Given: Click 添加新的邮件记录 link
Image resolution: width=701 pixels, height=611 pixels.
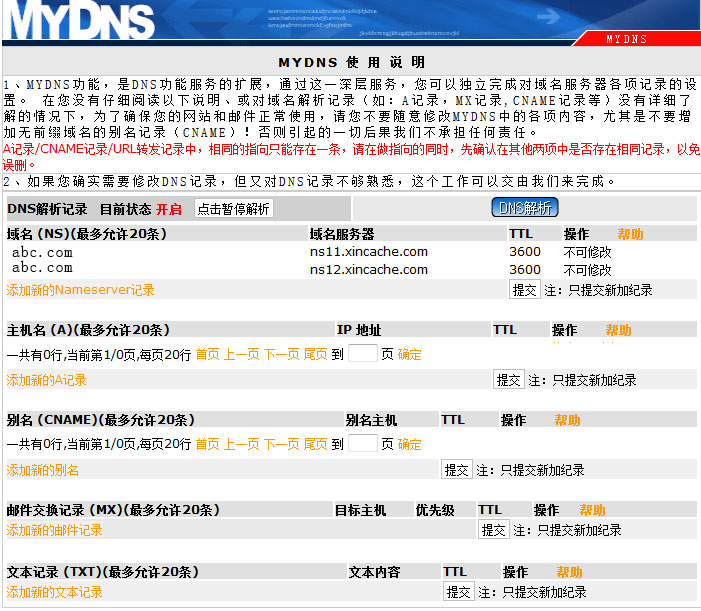Looking at the screenshot, I should tap(55, 531).
